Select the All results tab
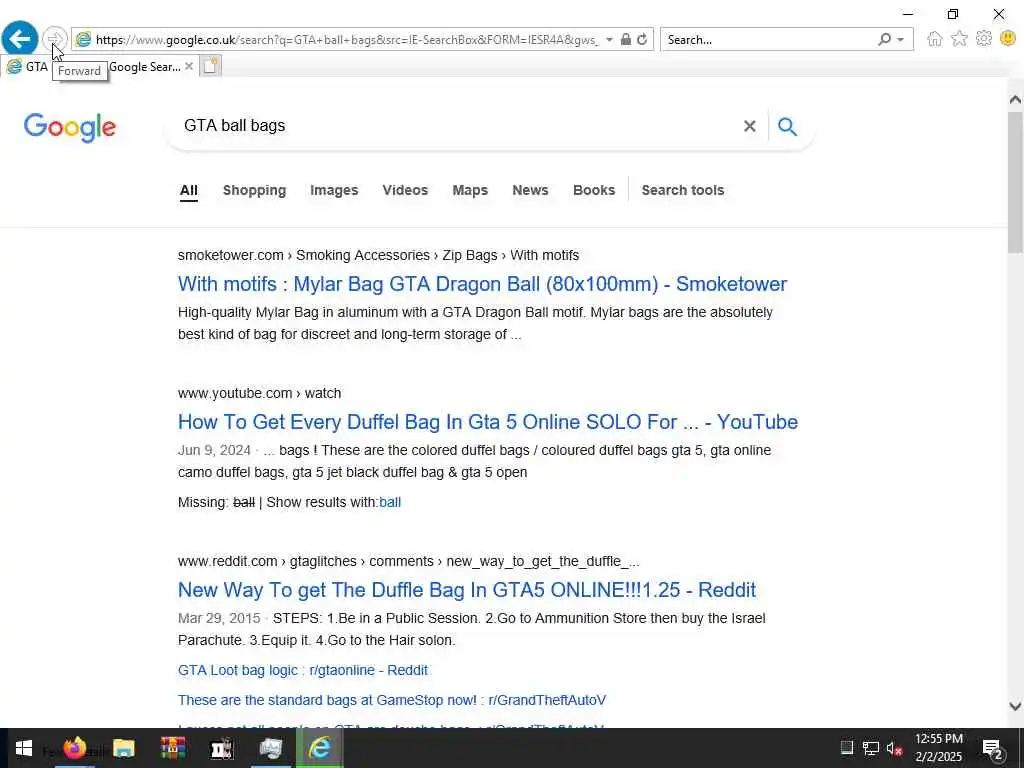This screenshot has height=768, width=1024. [189, 190]
